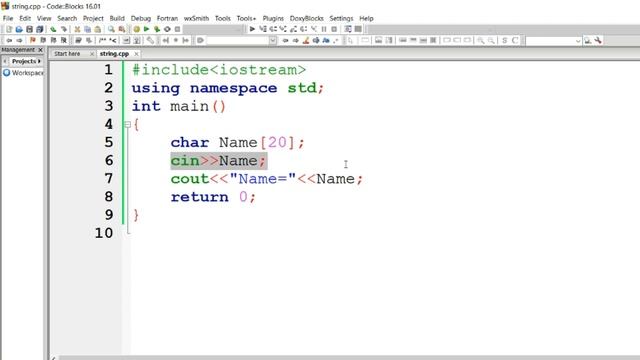The width and height of the screenshot is (640, 360).
Task: Click on the "return 0;" code line
Action: pyautogui.click(x=213, y=197)
